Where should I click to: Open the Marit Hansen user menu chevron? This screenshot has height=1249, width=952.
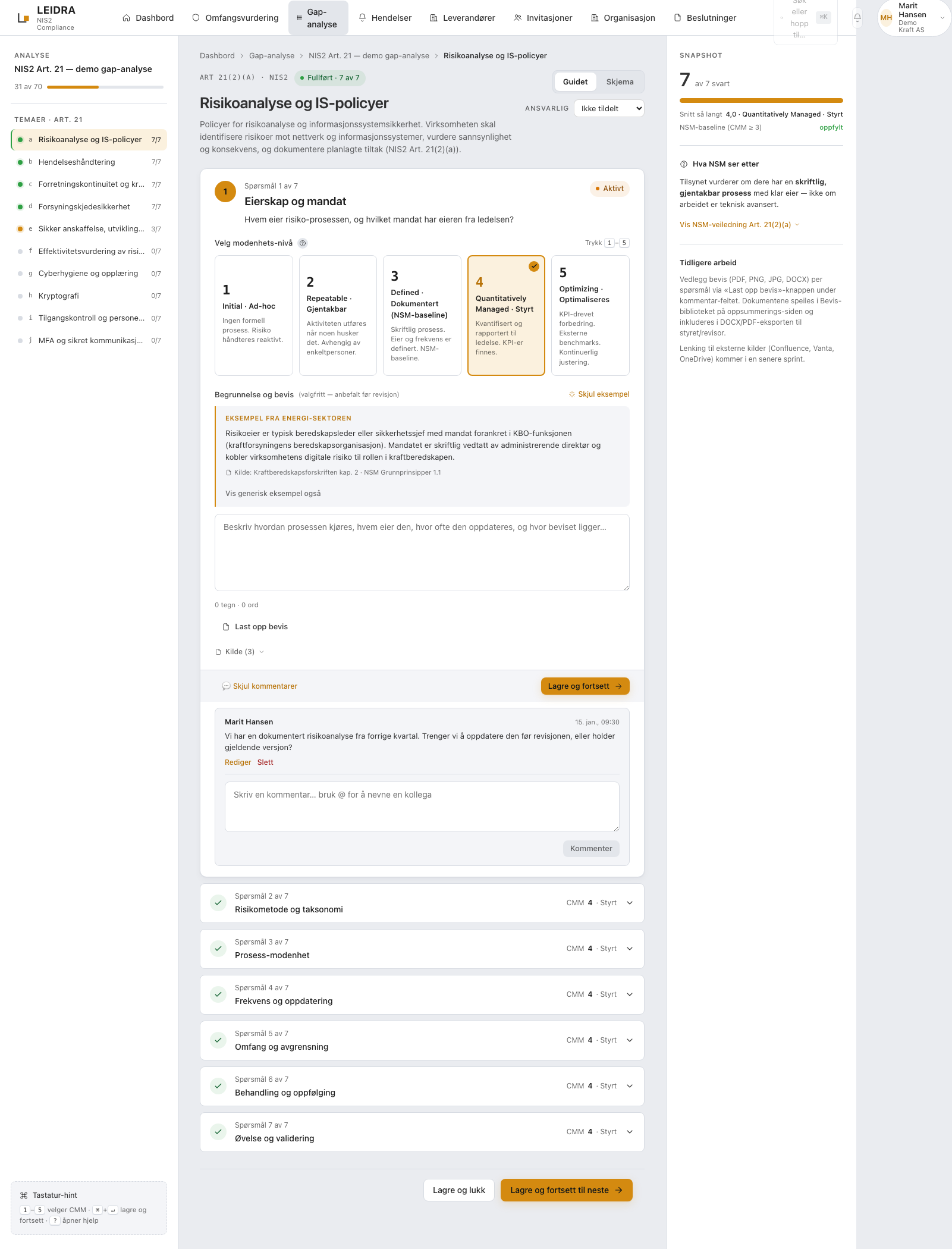[942, 18]
